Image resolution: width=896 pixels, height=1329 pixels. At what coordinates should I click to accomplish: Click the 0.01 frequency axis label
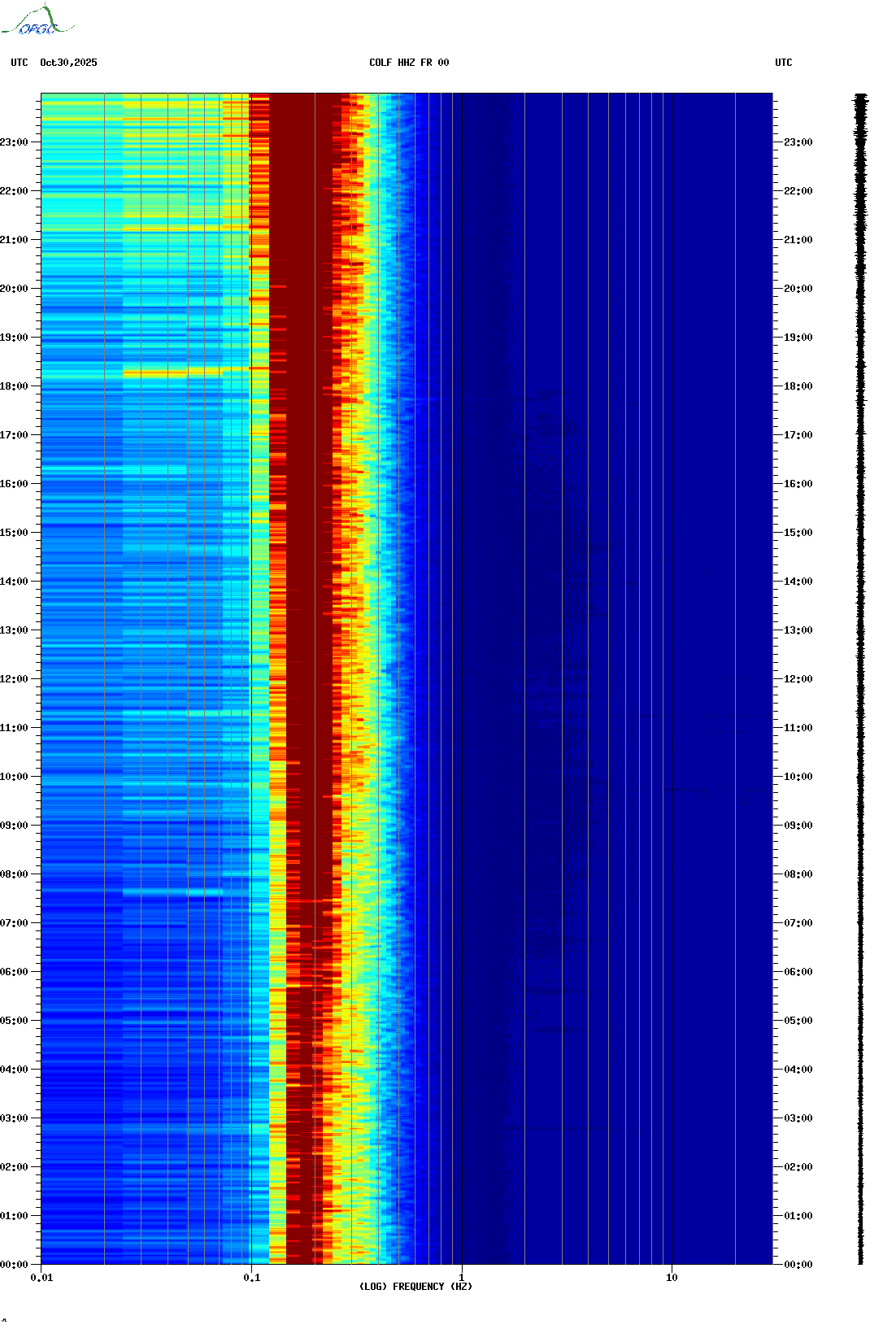click(41, 1278)
